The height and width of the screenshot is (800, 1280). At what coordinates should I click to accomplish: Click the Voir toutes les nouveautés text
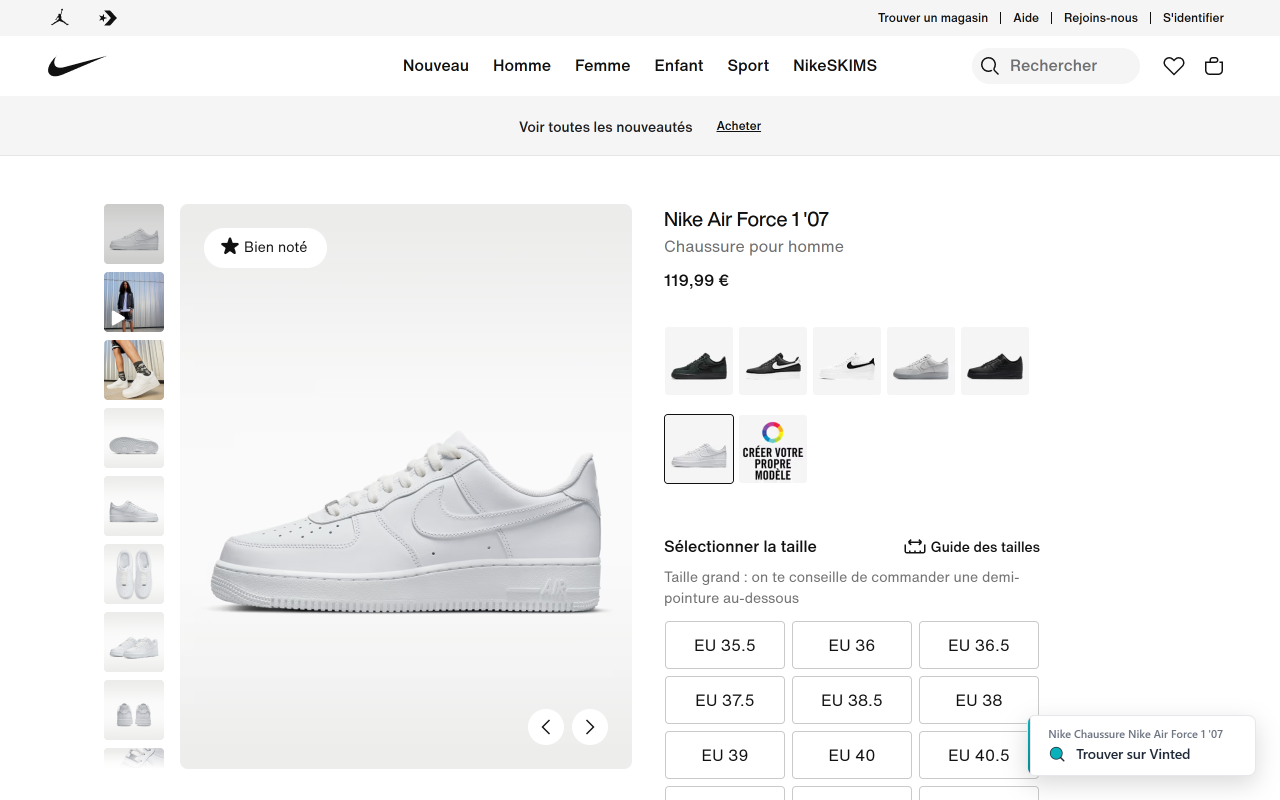coord(606,127)
